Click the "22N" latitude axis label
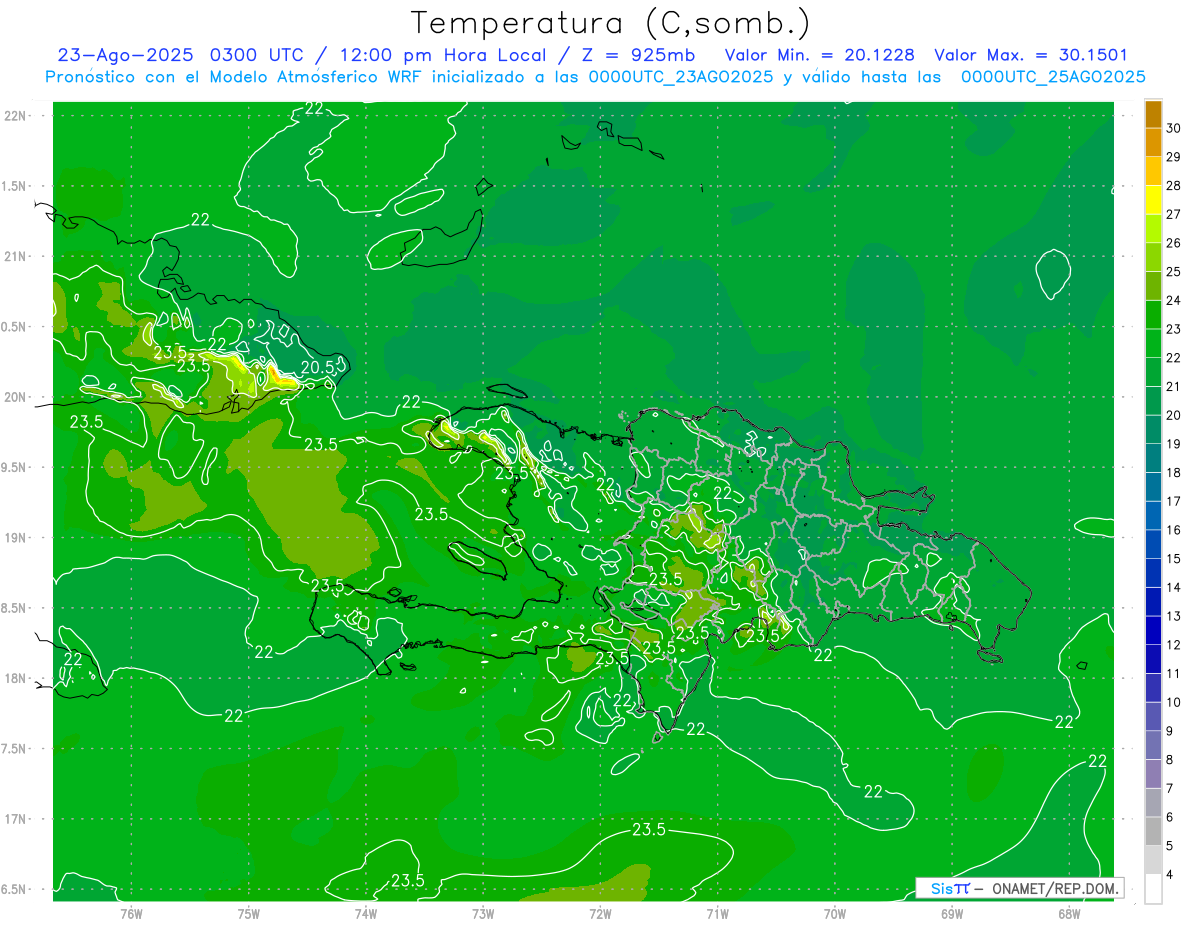The width and height of the screenshot is (1200, 927). pos(16,115)
